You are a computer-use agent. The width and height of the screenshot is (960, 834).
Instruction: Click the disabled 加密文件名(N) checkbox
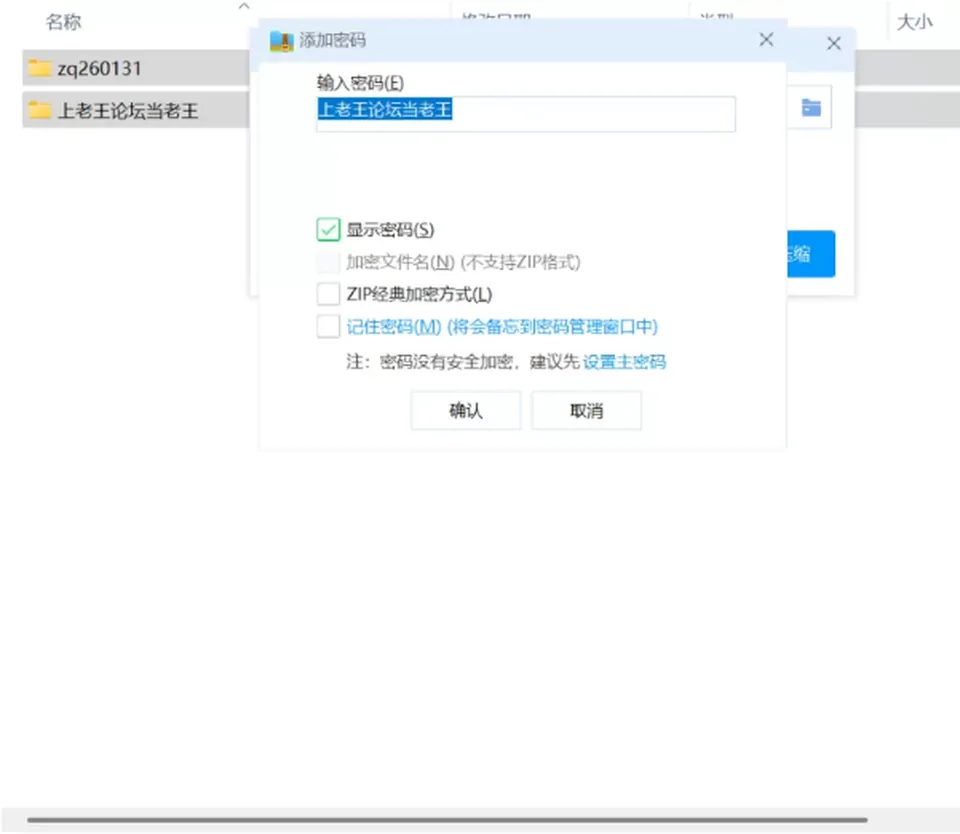pyautogui.click(x=328, y=262)
